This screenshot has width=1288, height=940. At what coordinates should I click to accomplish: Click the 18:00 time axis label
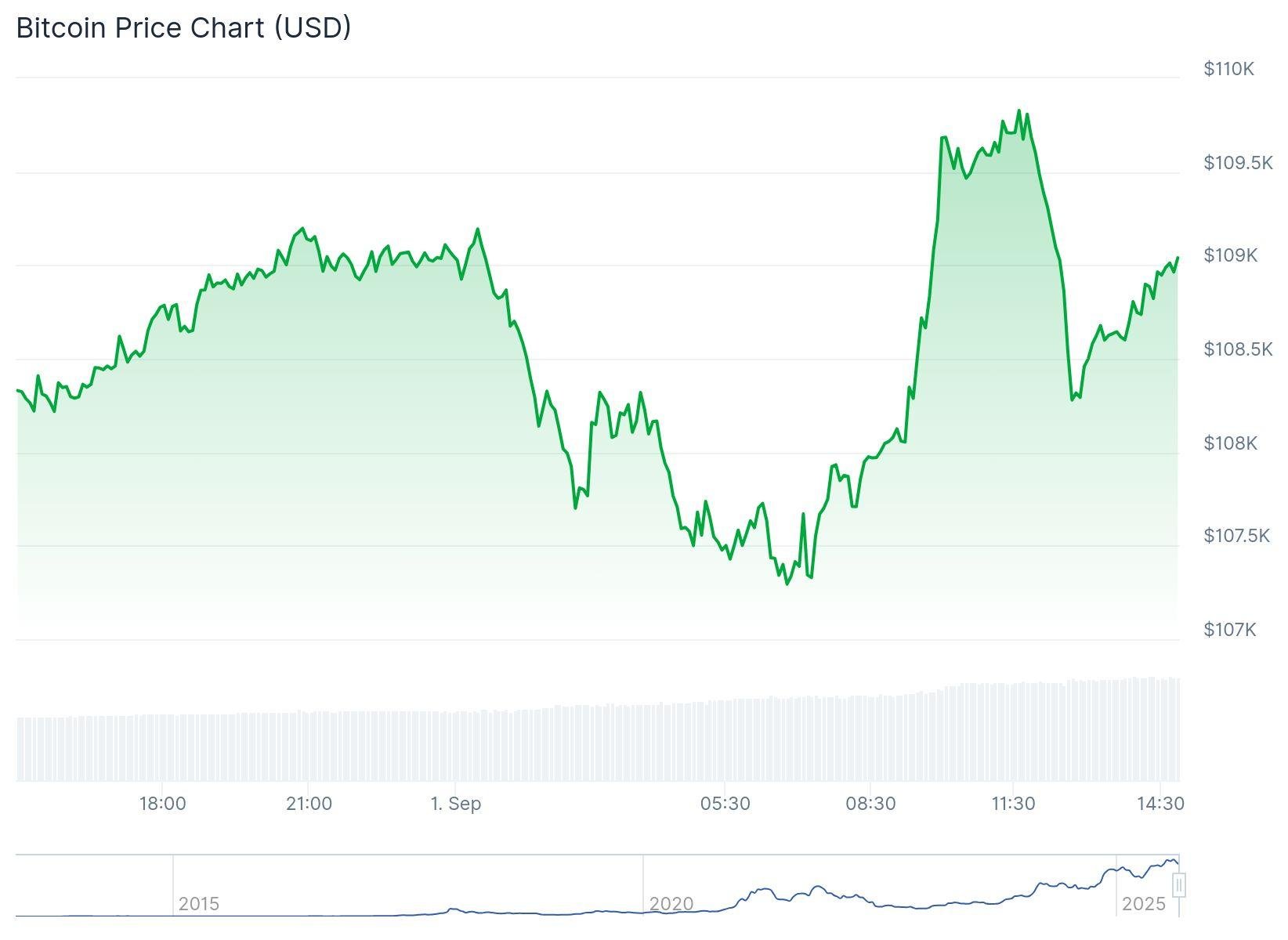(162, 804)
